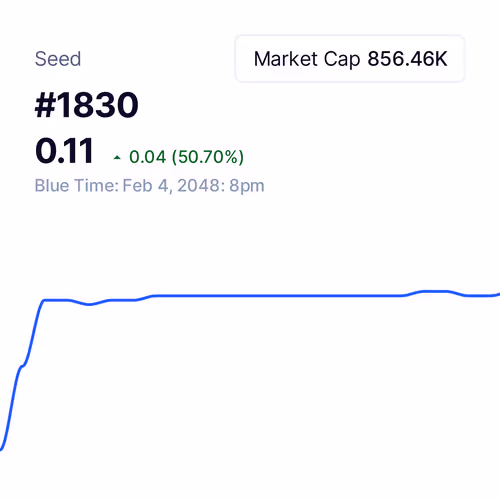Click the 8pm time text
This screenshot has width=500, height=500.
(247, 186)
